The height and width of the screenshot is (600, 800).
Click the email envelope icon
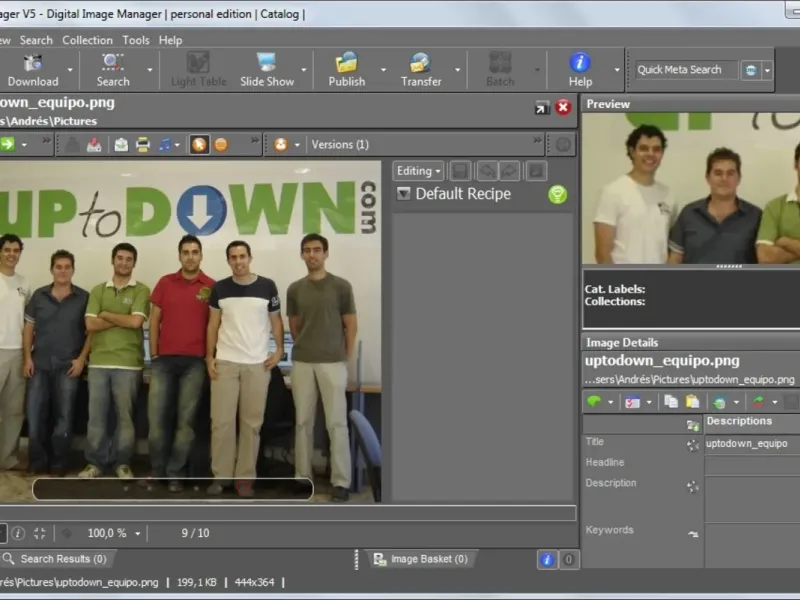[121, 145]
